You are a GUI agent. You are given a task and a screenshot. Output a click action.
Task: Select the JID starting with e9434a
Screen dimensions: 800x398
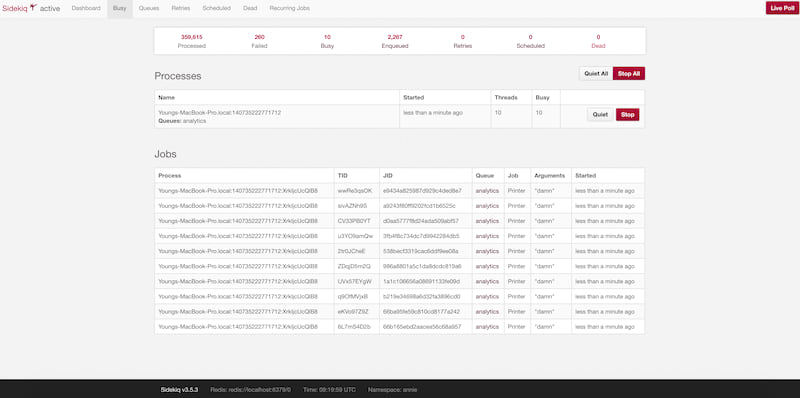click(x=422, y=191)
